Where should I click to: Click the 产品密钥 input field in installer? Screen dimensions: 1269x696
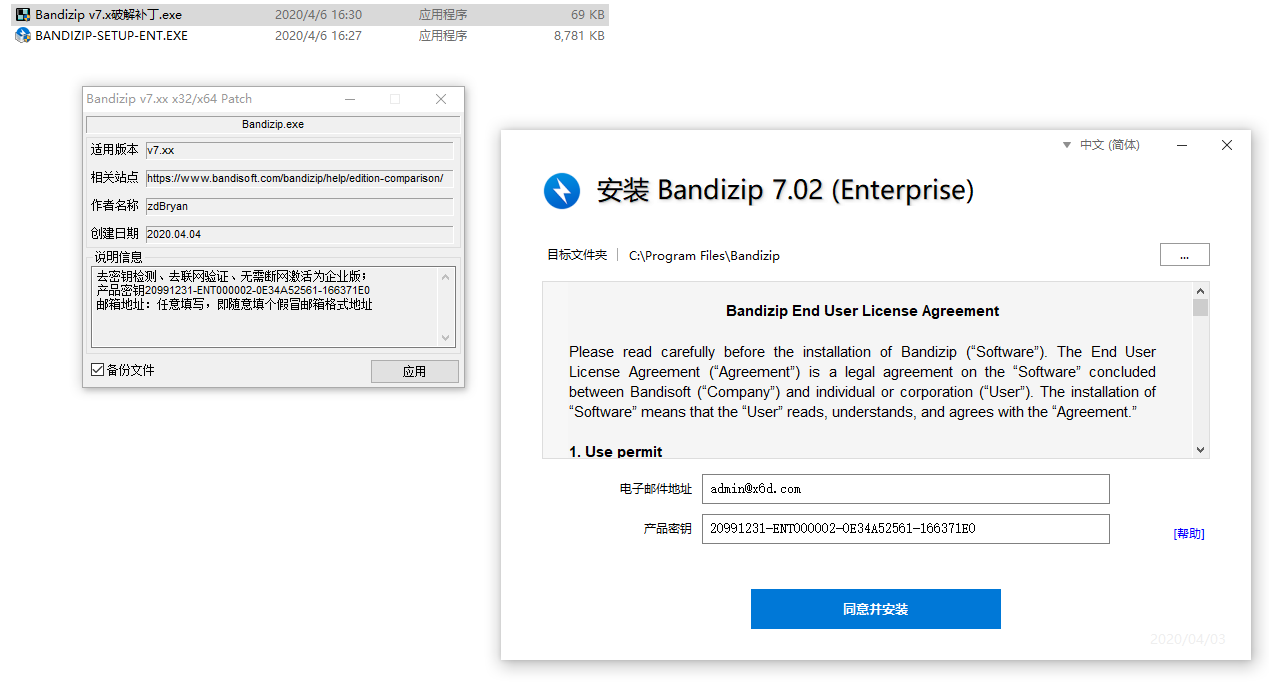[x=906, y=529]
